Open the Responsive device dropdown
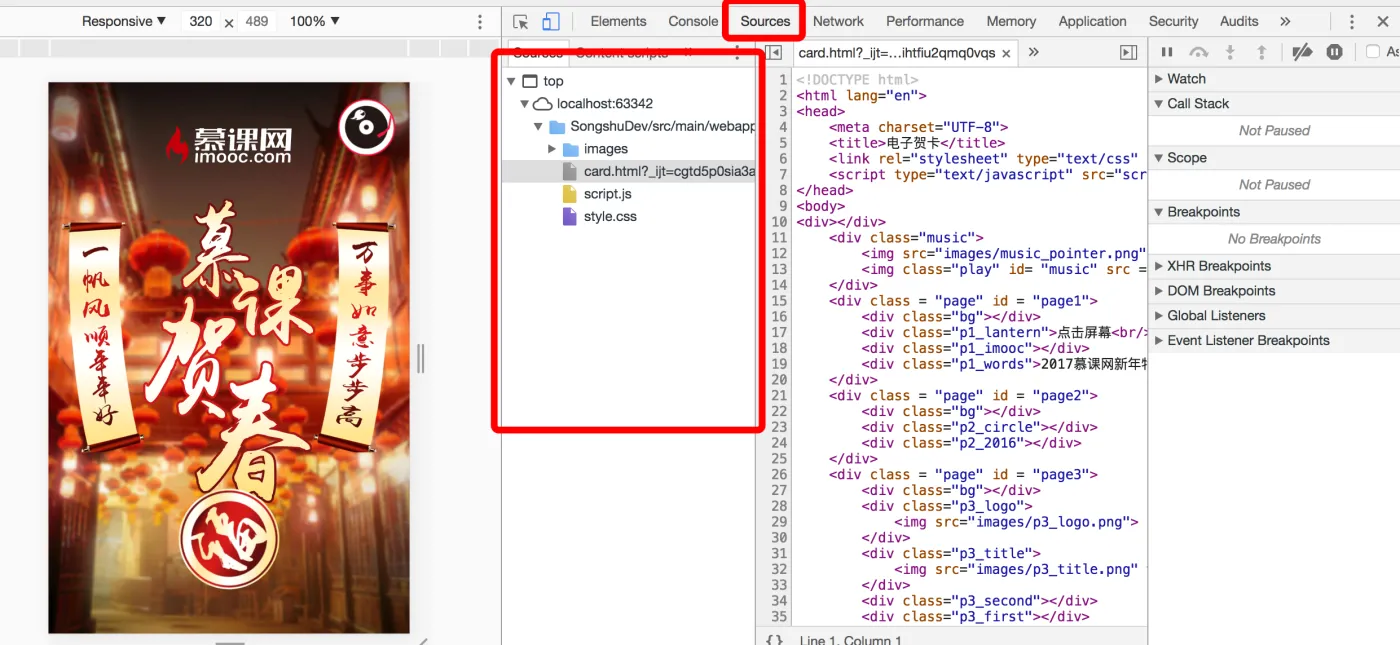1400x645 pixels. tap(123, 21)
